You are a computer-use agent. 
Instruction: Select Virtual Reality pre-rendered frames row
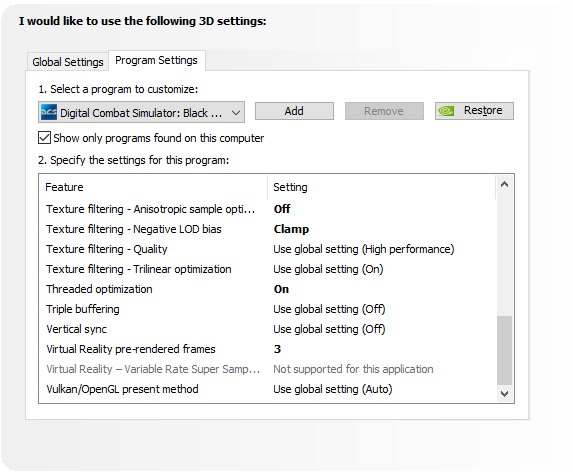(x=268, y=349)
